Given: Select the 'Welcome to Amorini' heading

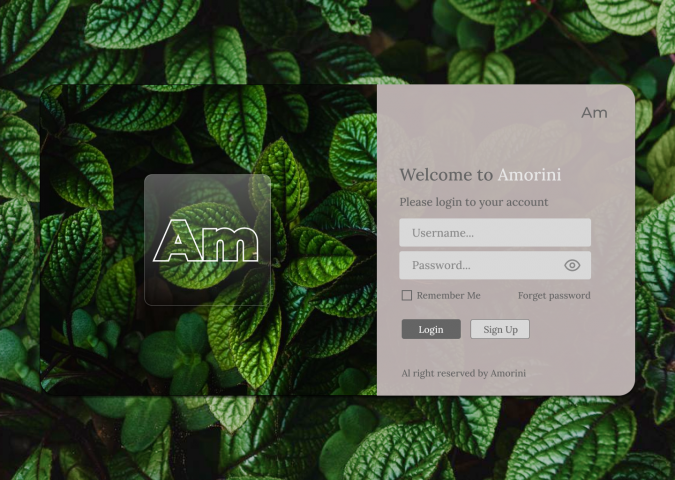Looking at the screenshot, I should coord(480,175).
